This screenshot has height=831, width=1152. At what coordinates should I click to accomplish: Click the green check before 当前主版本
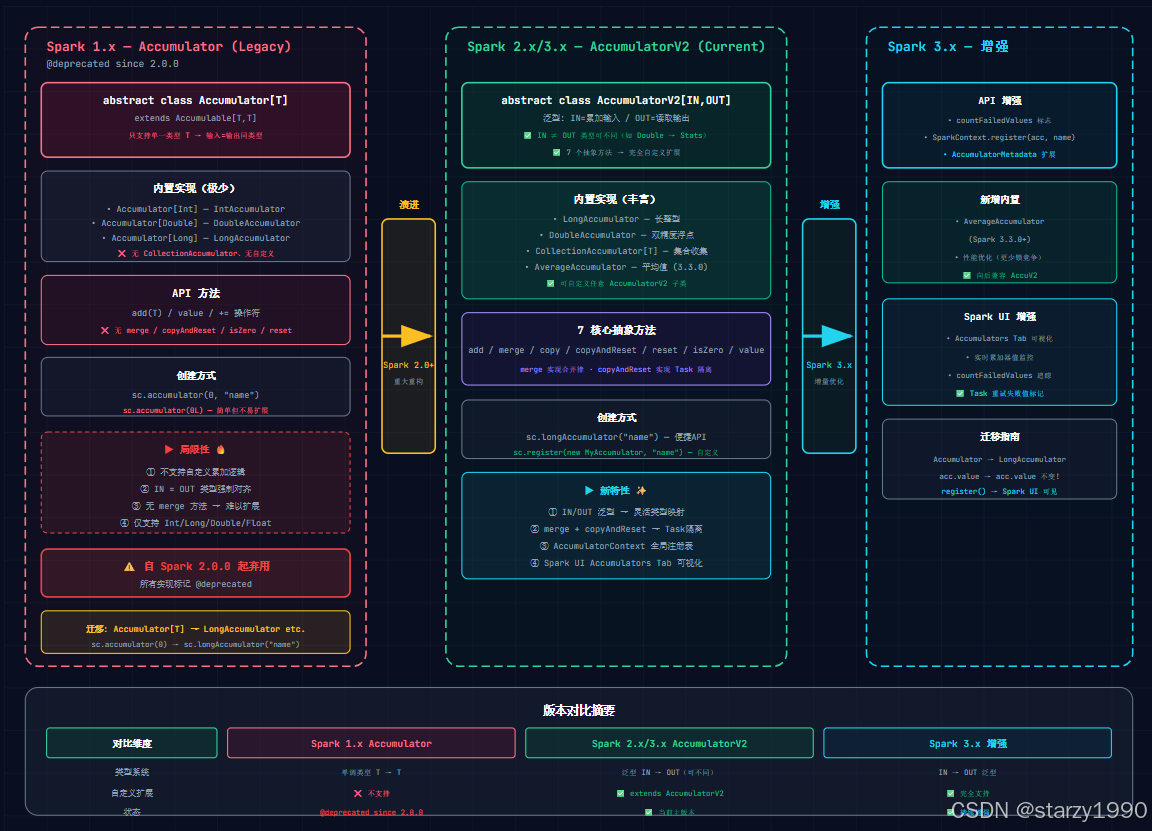(649, 812)
